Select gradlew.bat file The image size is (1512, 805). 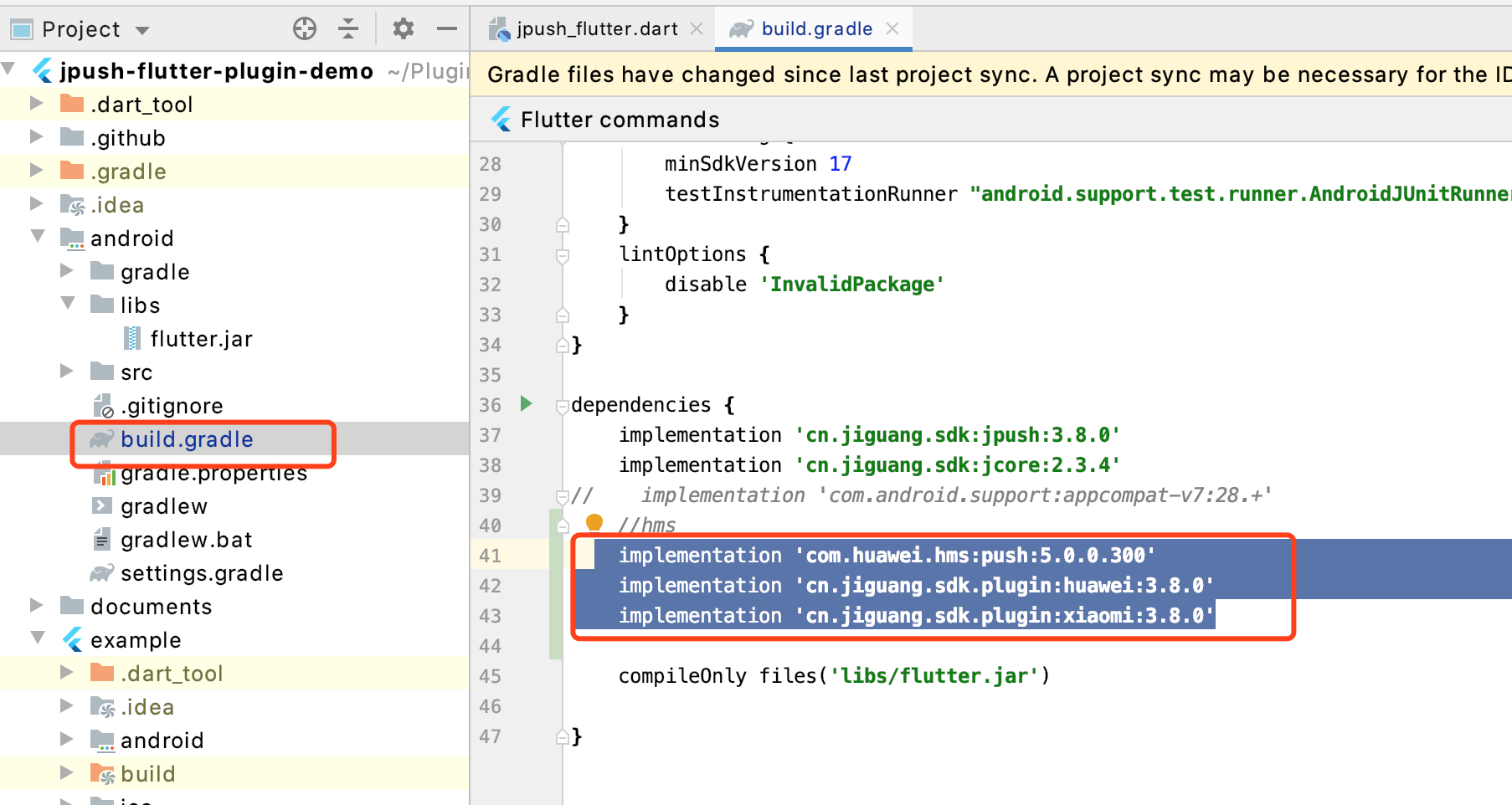(186, 540)
